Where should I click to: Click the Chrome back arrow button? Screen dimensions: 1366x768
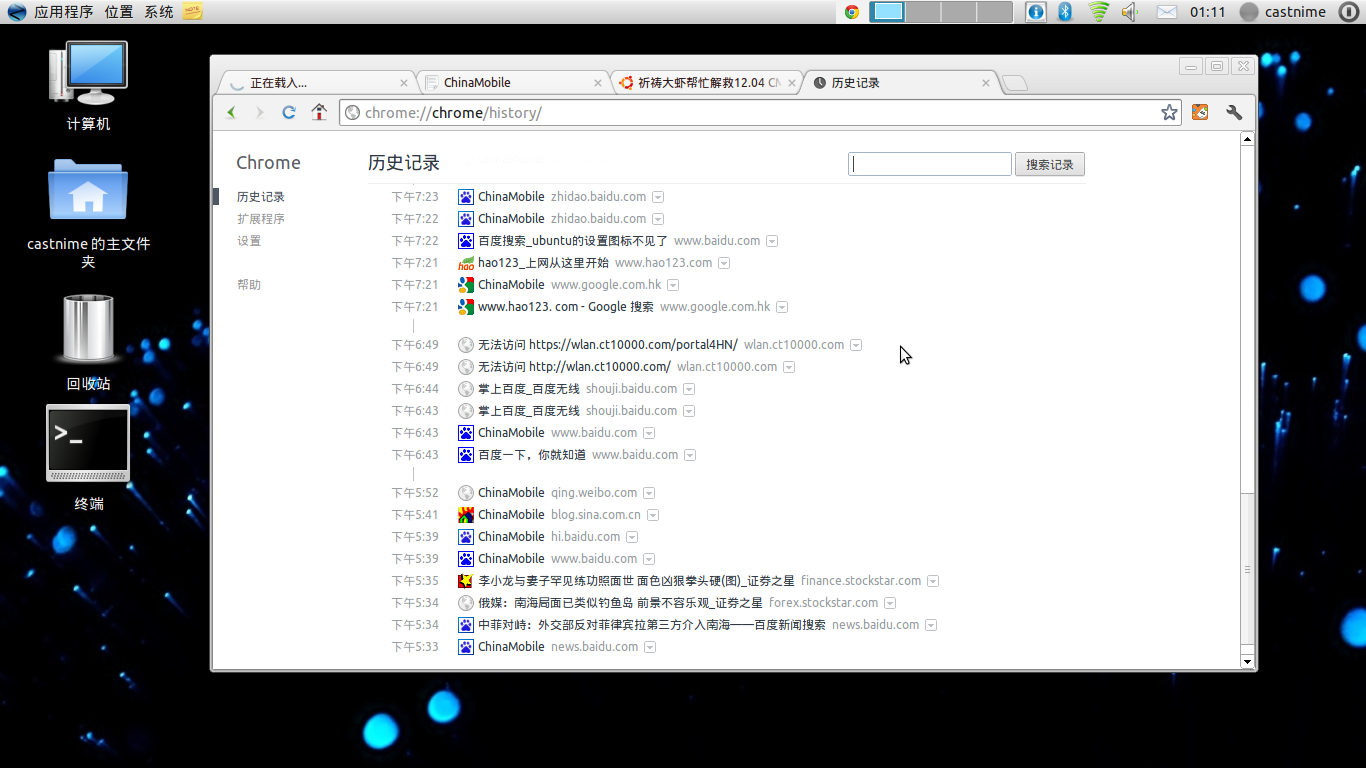coord(231,112)
